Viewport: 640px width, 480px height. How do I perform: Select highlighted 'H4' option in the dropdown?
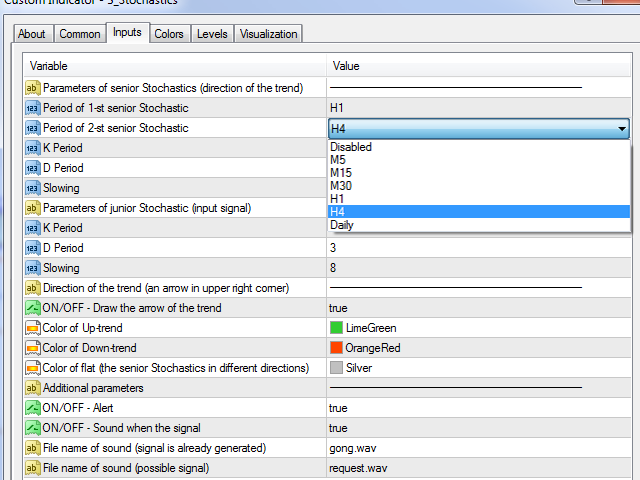479,211
